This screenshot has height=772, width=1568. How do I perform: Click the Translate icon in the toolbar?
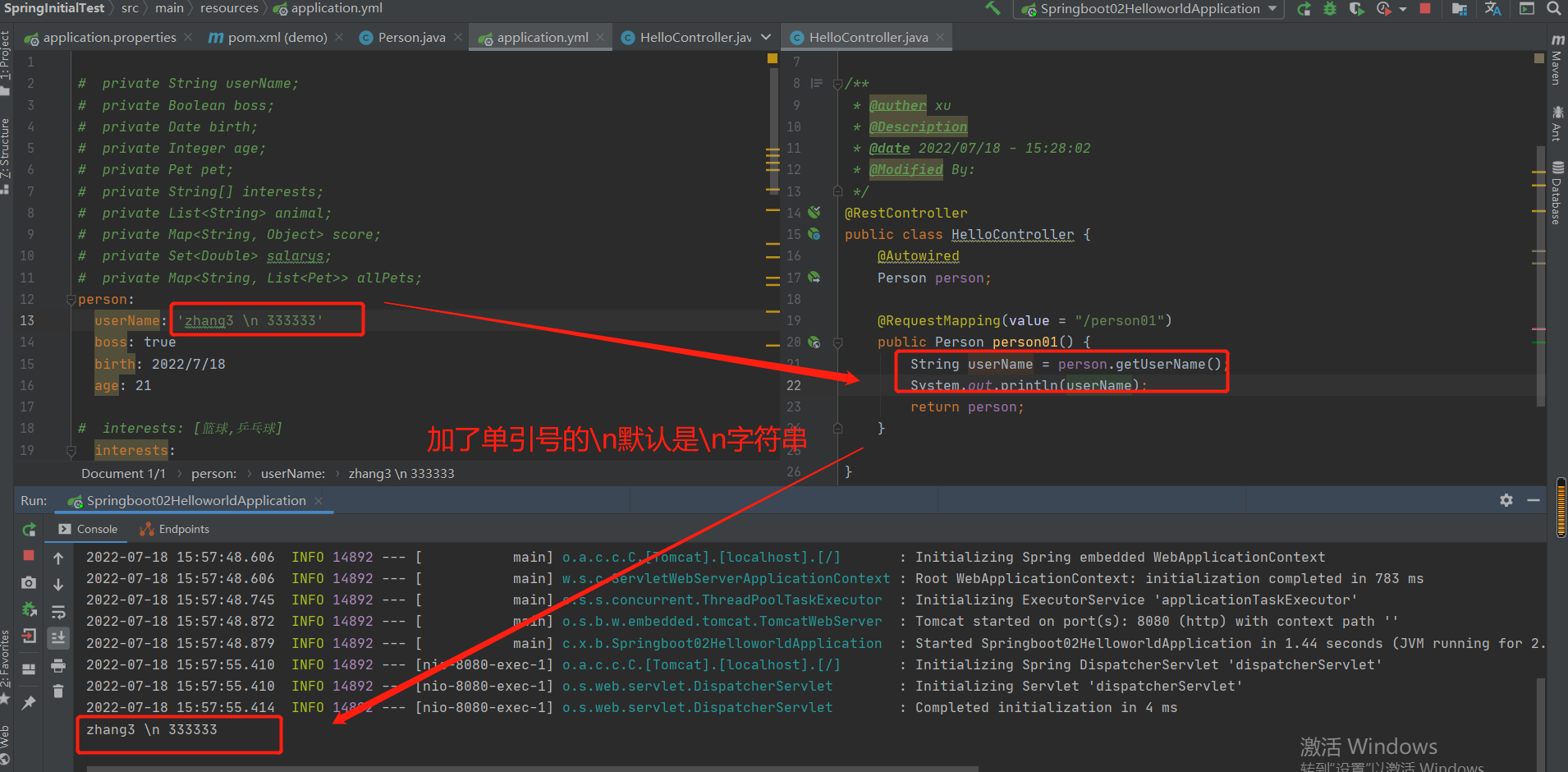pos(1493,9)
